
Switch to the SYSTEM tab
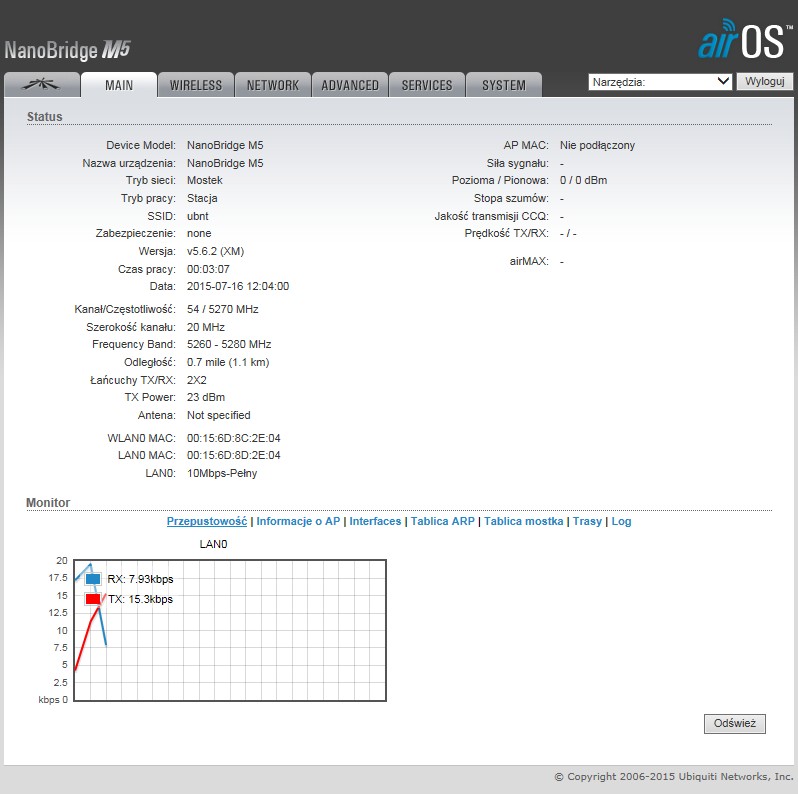504,84
